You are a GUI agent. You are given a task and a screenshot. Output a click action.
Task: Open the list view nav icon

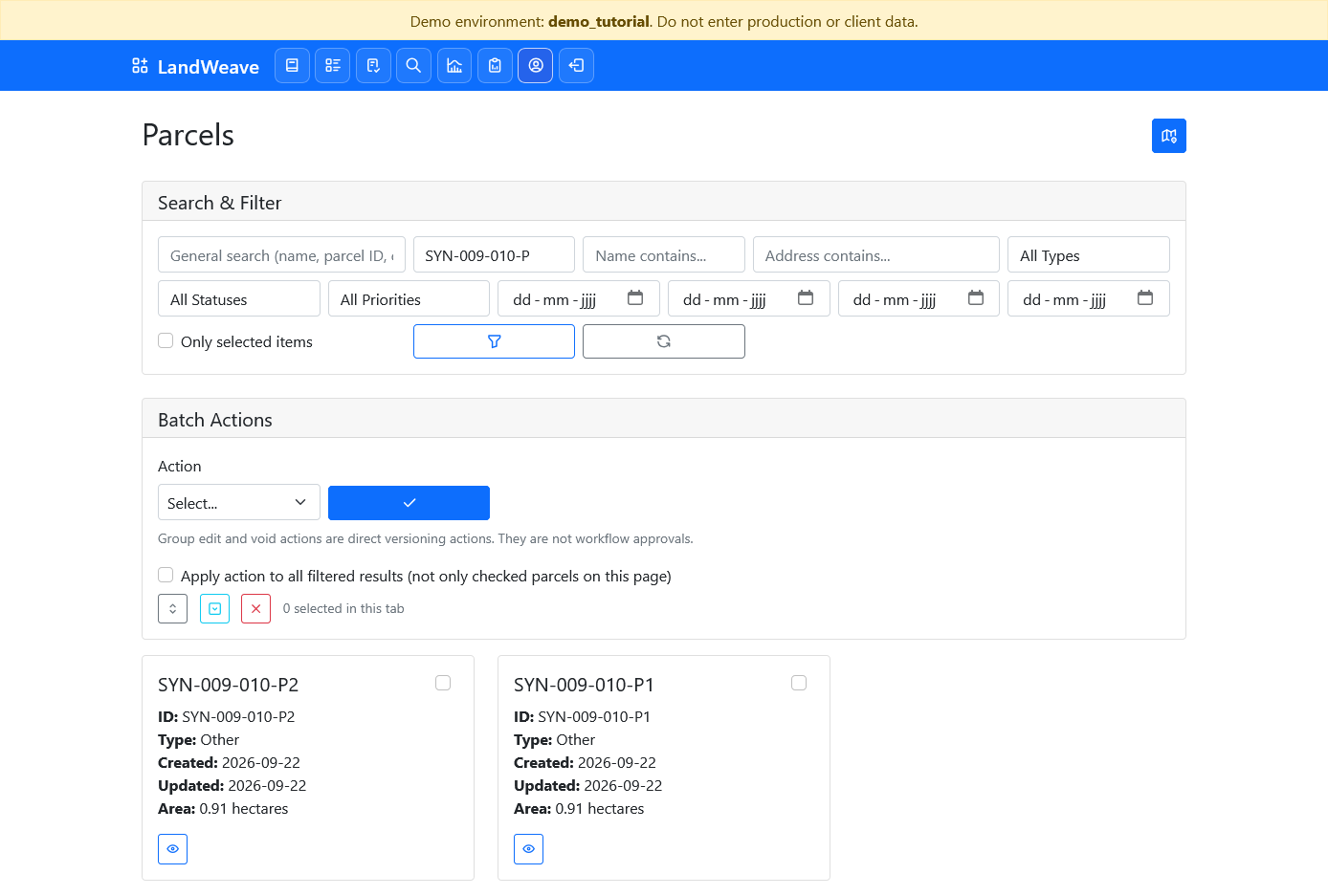pyautogui.click(x=333, y=66)
